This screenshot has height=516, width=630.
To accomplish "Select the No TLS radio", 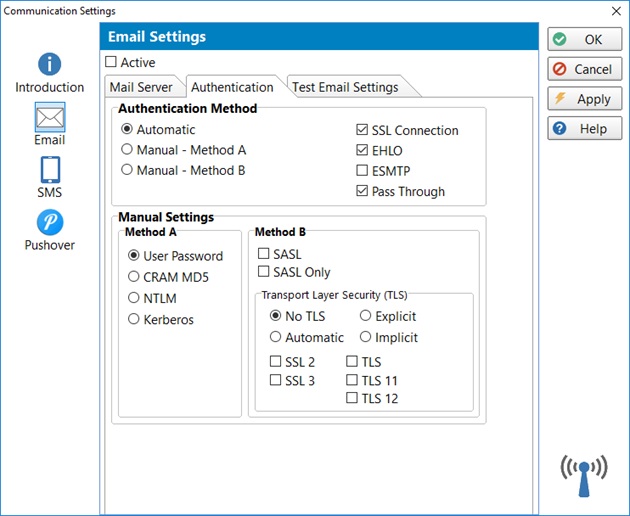I will [275, 316].
